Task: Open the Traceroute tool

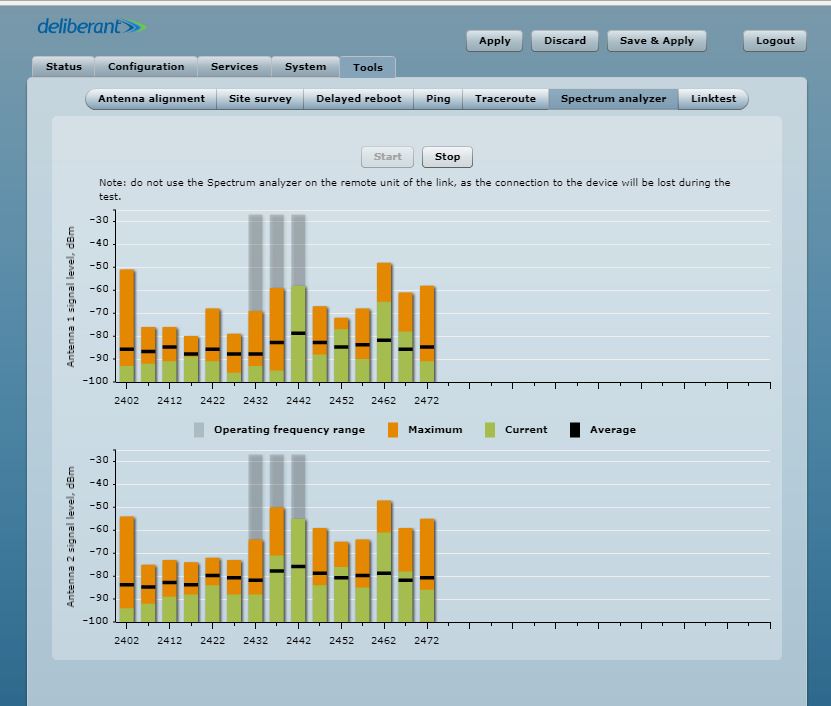Action: tap(506, 99)
